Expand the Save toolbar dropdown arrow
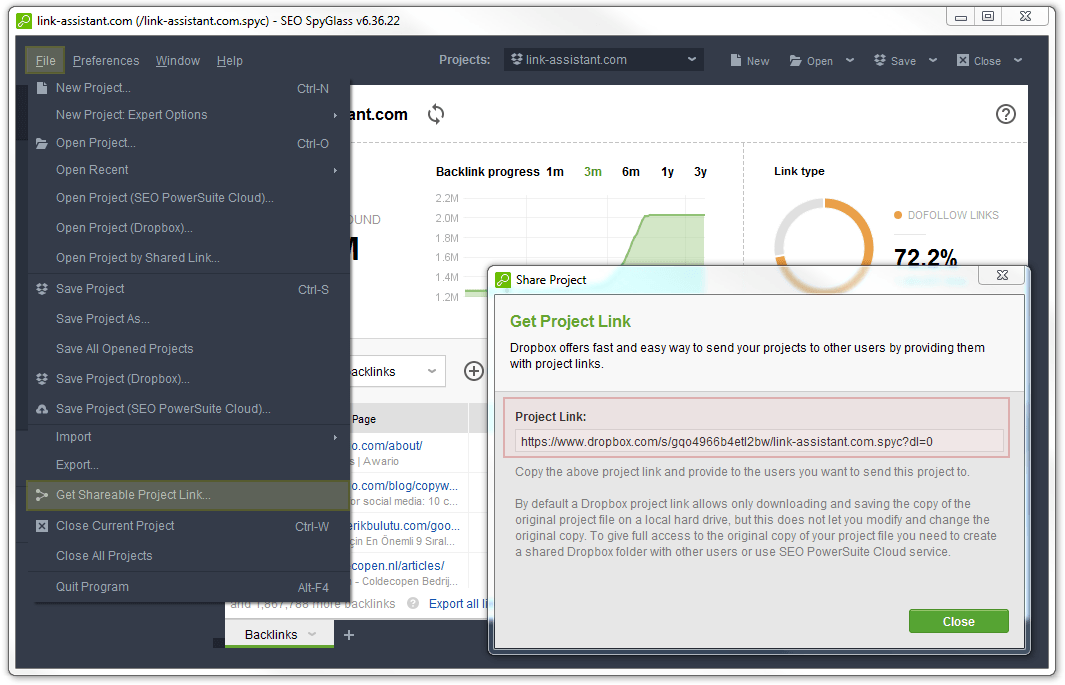Image resolution: width=1065 pixels, height=685 pixels. click(933, 60)
